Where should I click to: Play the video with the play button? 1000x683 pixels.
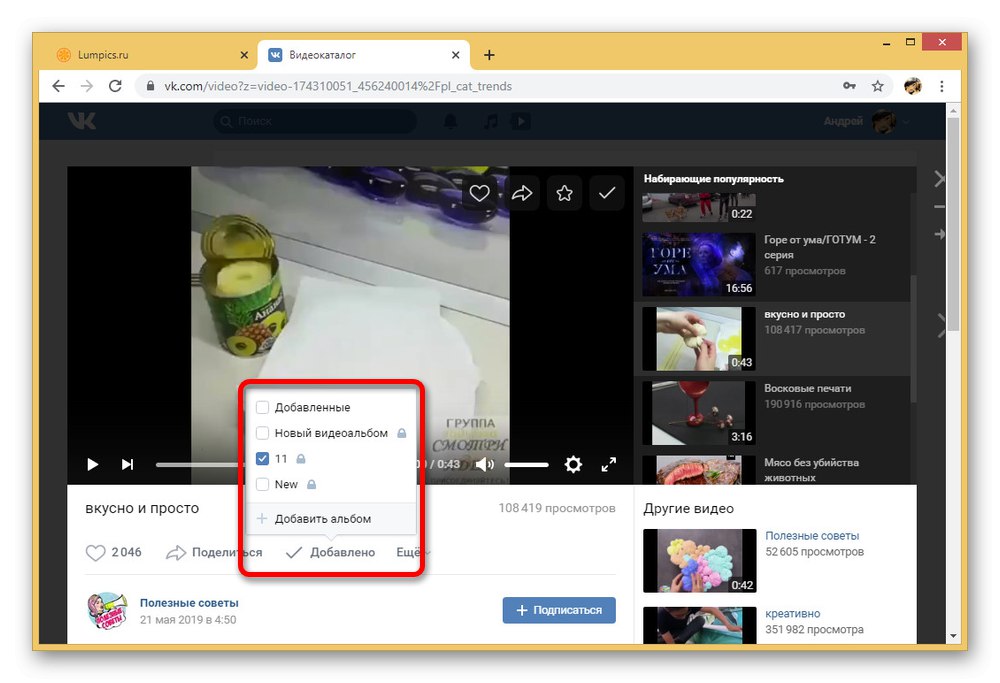click(92, 464)
